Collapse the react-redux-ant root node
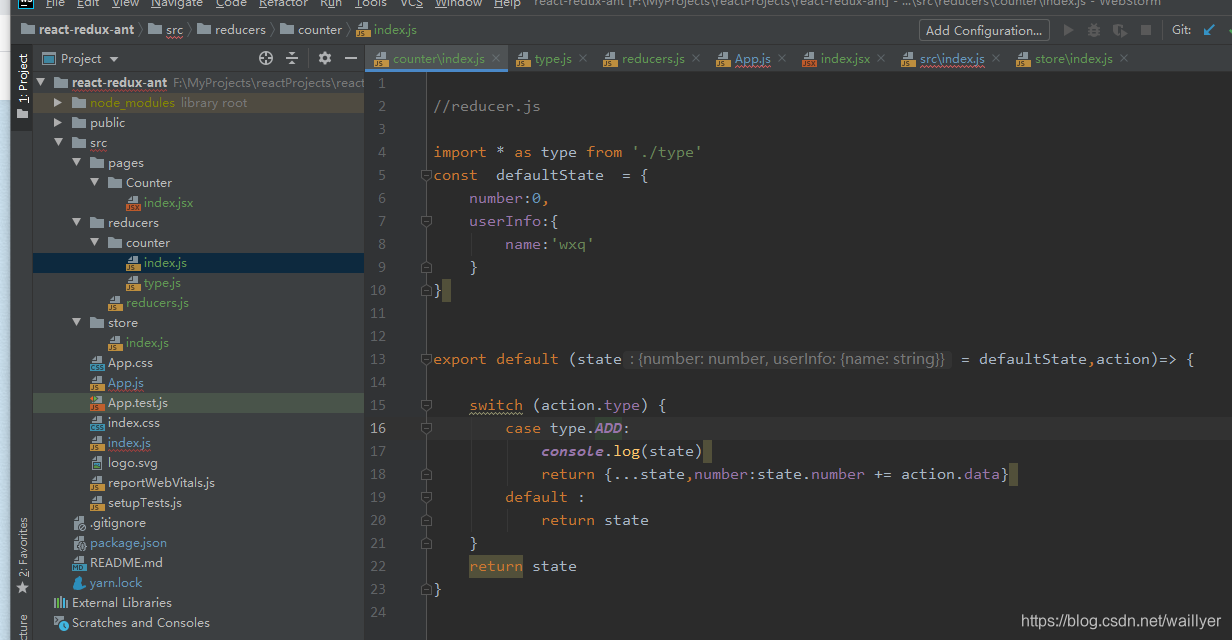This screenshot has height=640, width=1232. (40, 82)
